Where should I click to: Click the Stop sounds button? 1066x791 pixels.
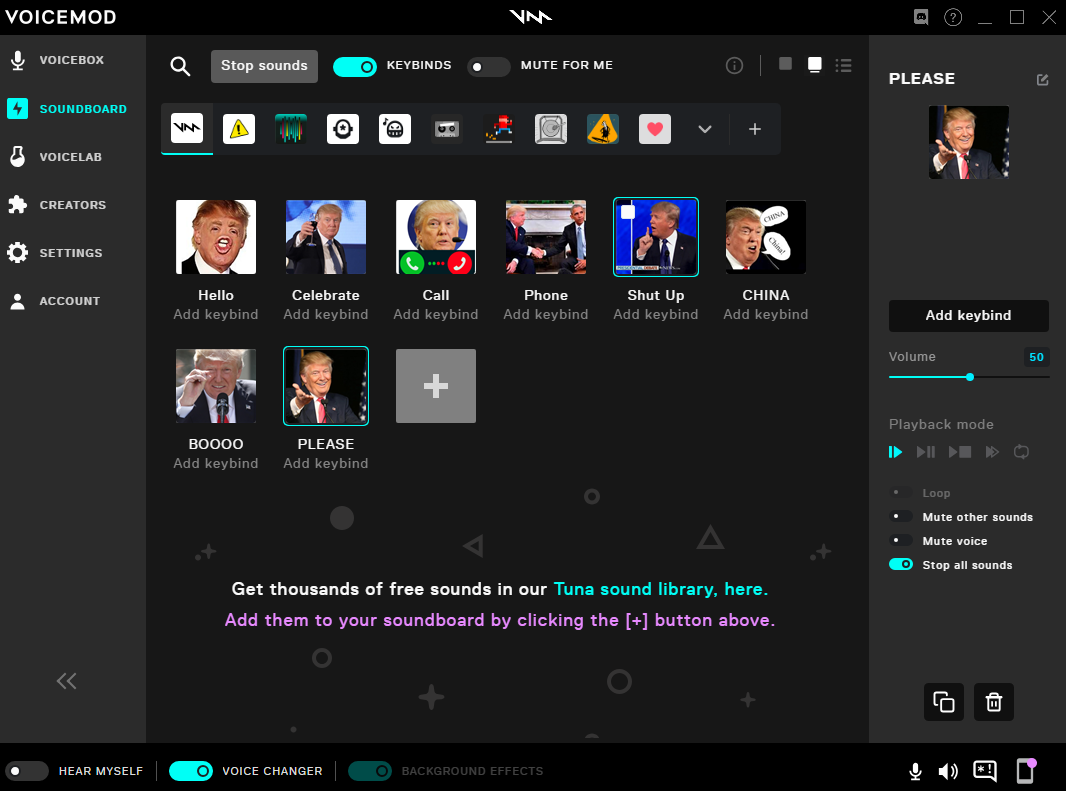[264, 66]
